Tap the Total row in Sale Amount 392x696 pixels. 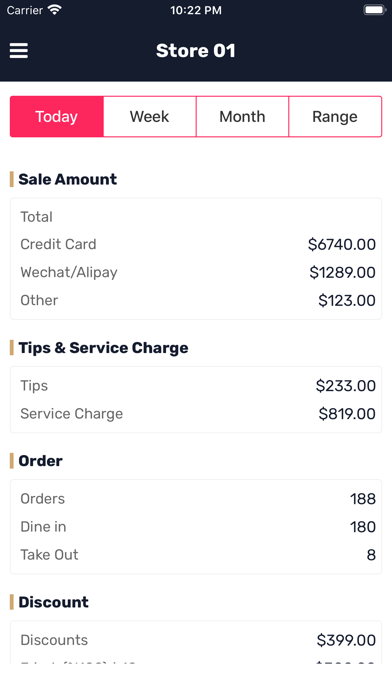pos(196,217)
